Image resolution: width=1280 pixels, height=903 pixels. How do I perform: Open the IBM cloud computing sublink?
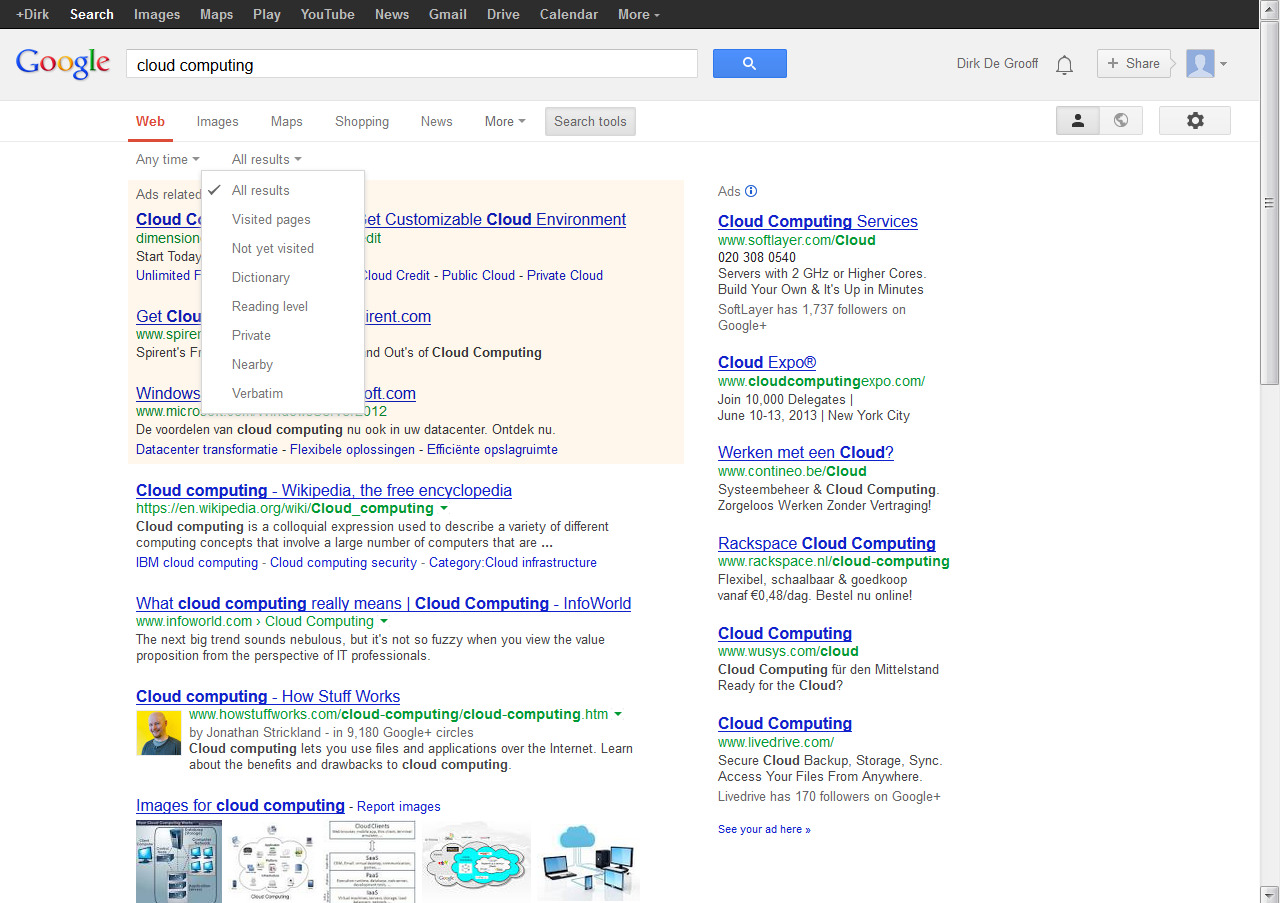(x=197, y=563)
